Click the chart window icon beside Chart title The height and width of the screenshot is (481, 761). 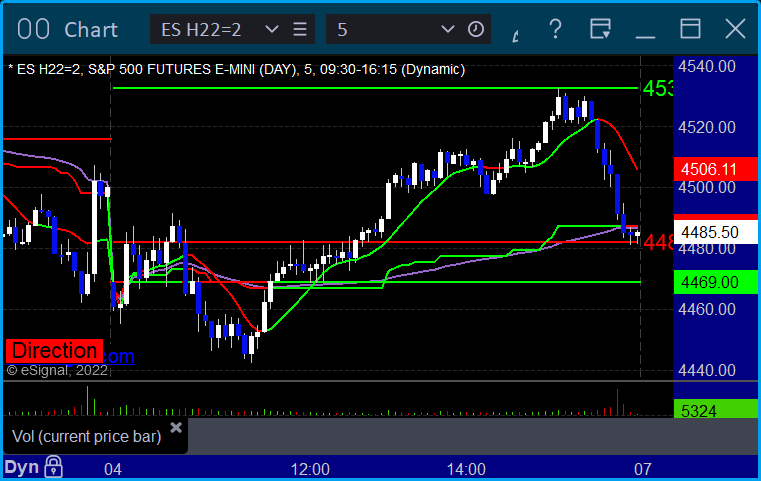(33, 29)
